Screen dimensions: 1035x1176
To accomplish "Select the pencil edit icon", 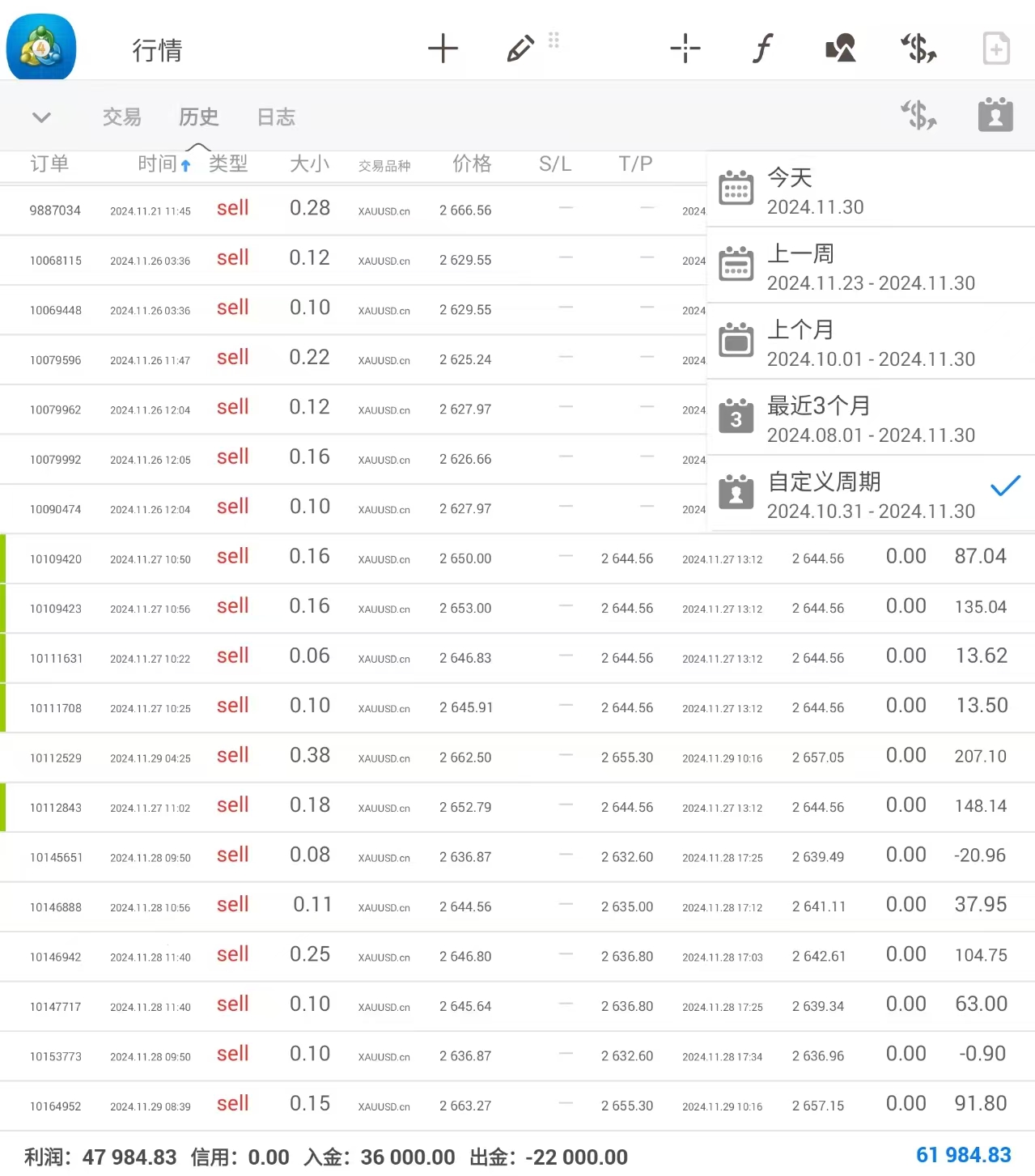I will [520, 49].
